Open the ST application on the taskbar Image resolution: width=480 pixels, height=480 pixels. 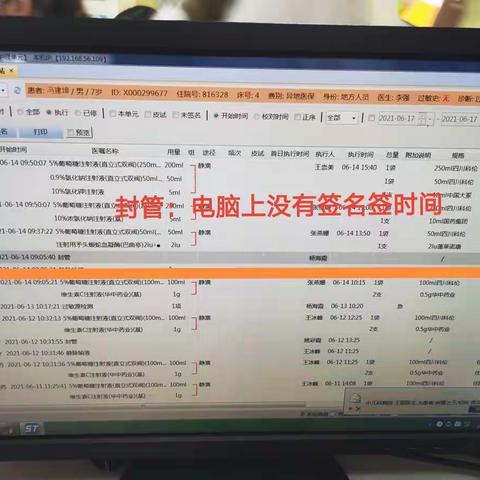pyautogui.click(x=32, y=428)
